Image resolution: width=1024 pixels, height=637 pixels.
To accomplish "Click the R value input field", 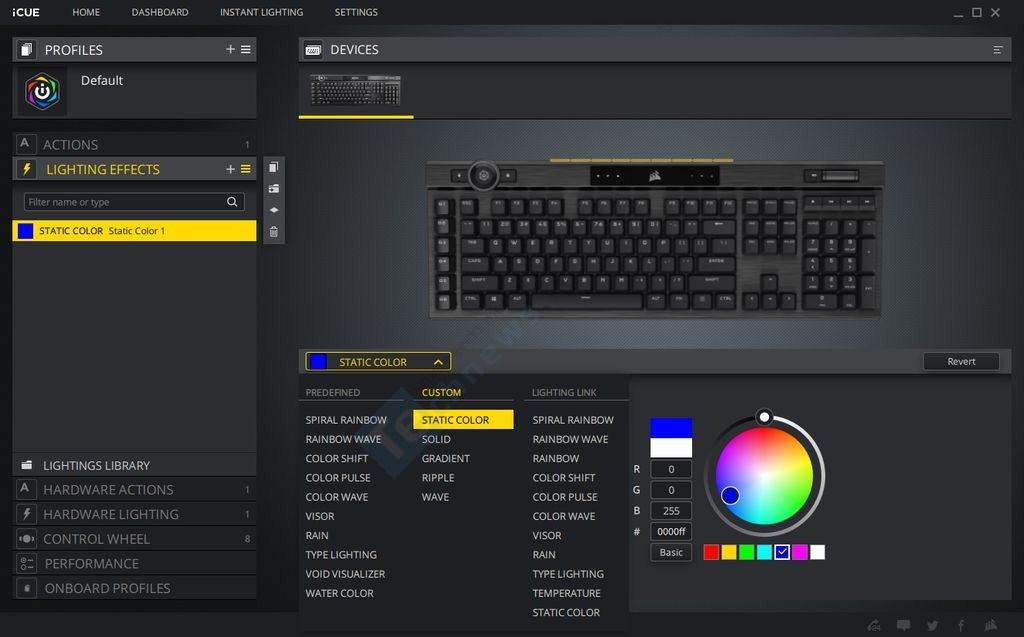I will pyautogui.click(x=671, y=469).
